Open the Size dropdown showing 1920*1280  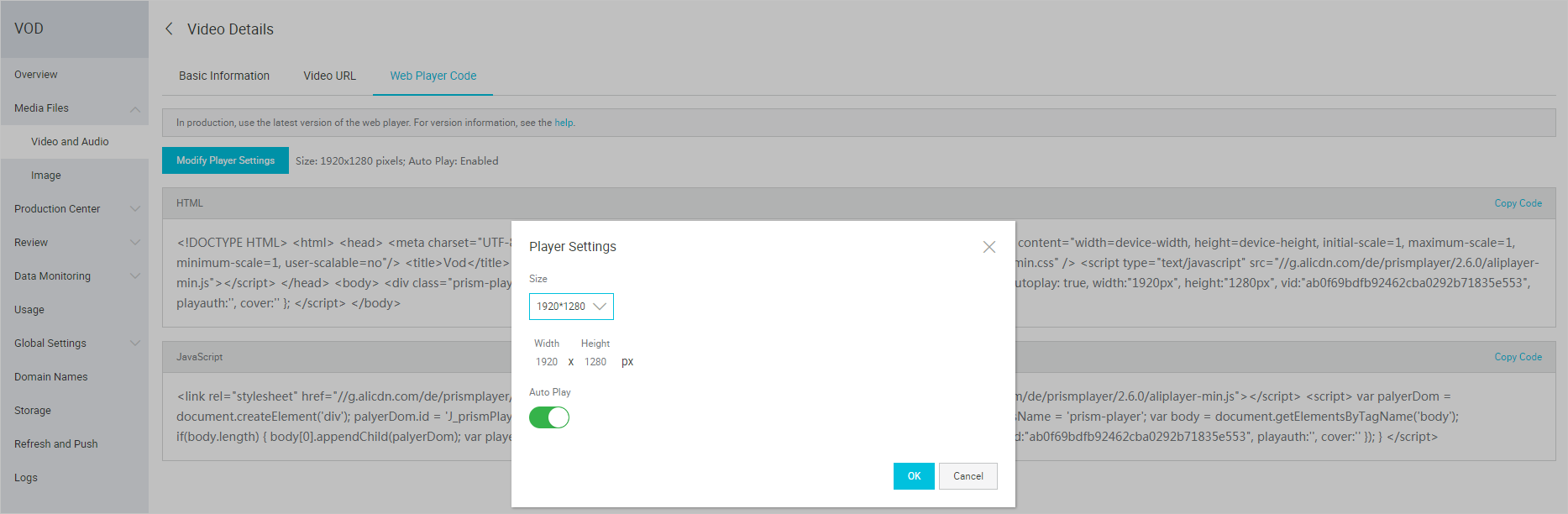pos(571,307)
